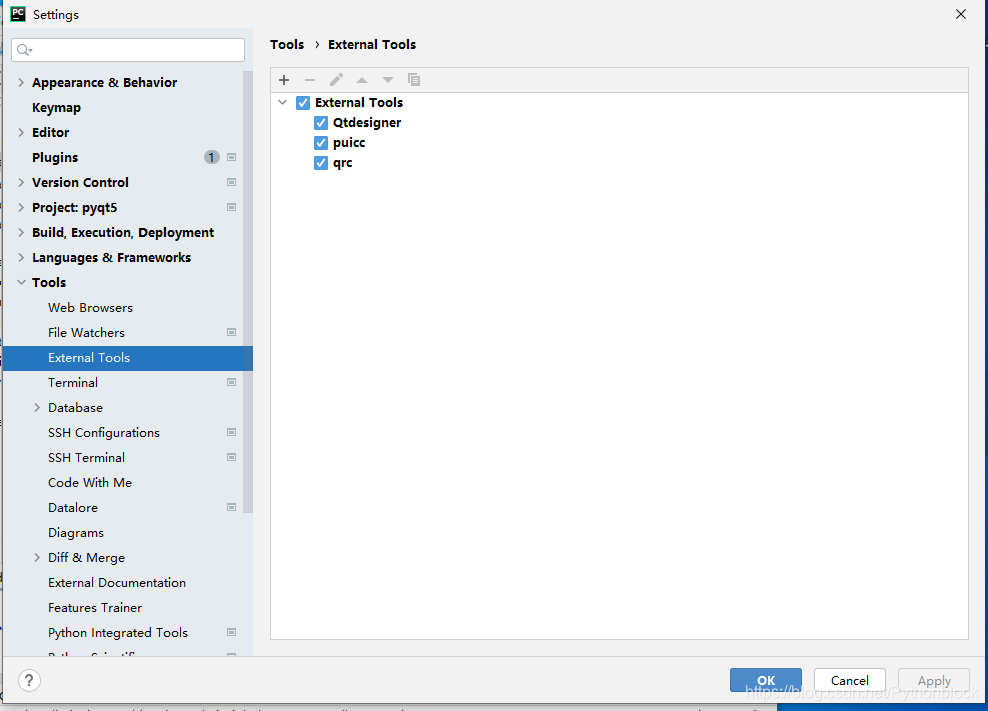Select Diff & Merge under Tools

tap(86, 558)
